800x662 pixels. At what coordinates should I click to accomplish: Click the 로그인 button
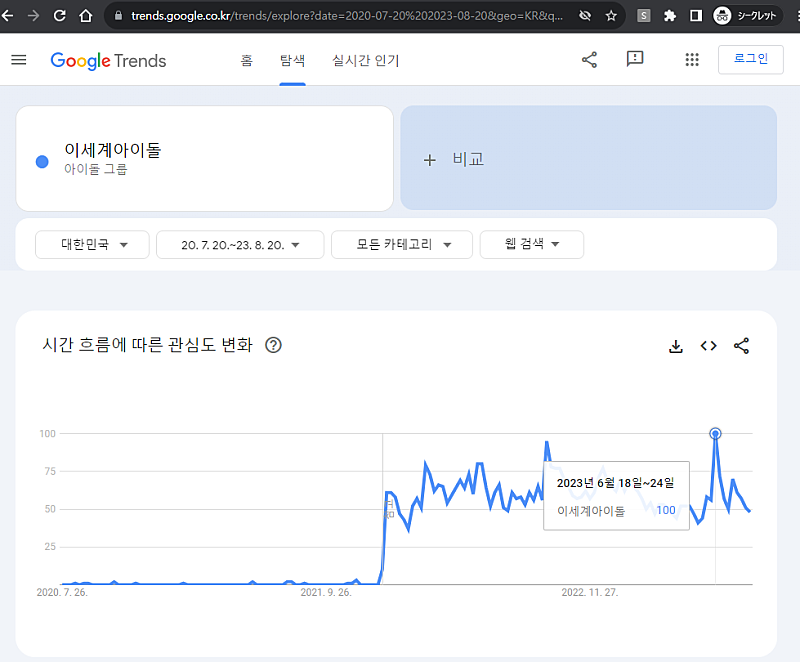[751, 59]
